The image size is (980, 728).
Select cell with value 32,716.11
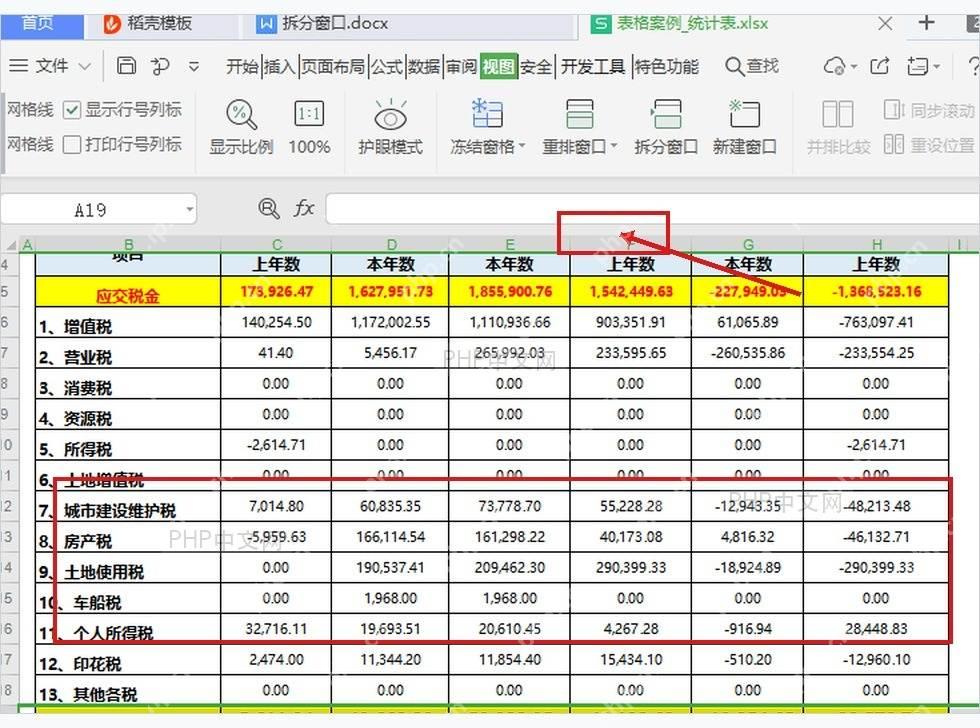pyautogui.click(x=276, y=629)
